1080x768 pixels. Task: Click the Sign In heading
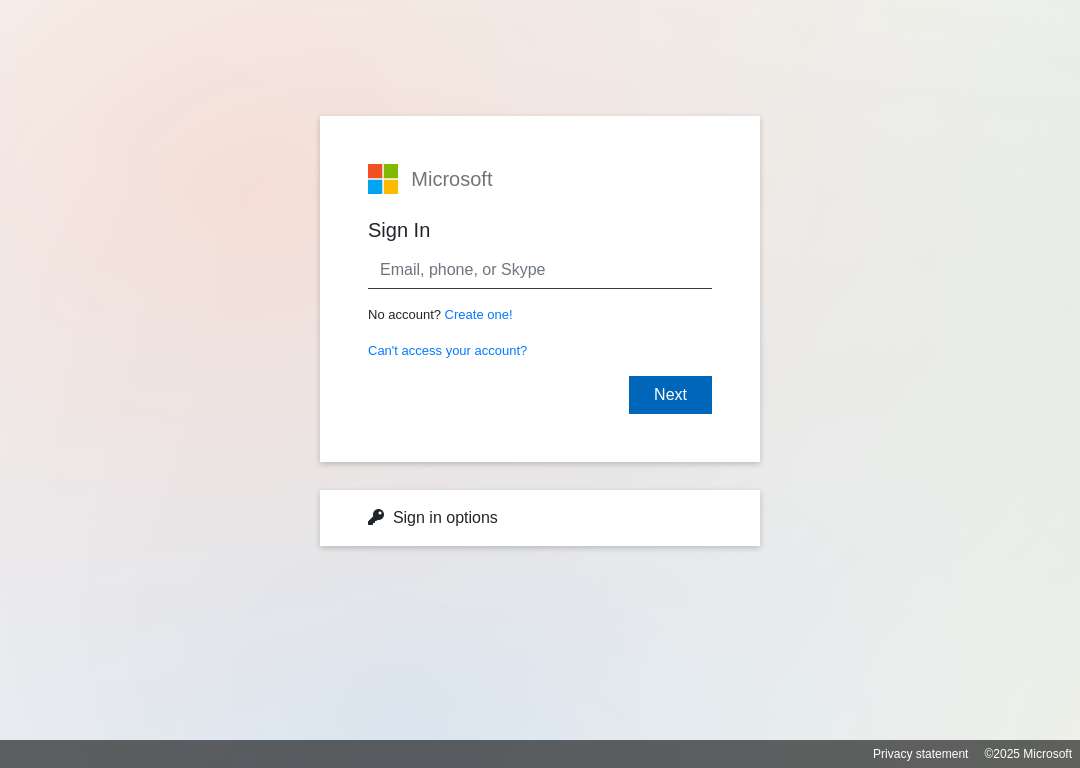399,230
